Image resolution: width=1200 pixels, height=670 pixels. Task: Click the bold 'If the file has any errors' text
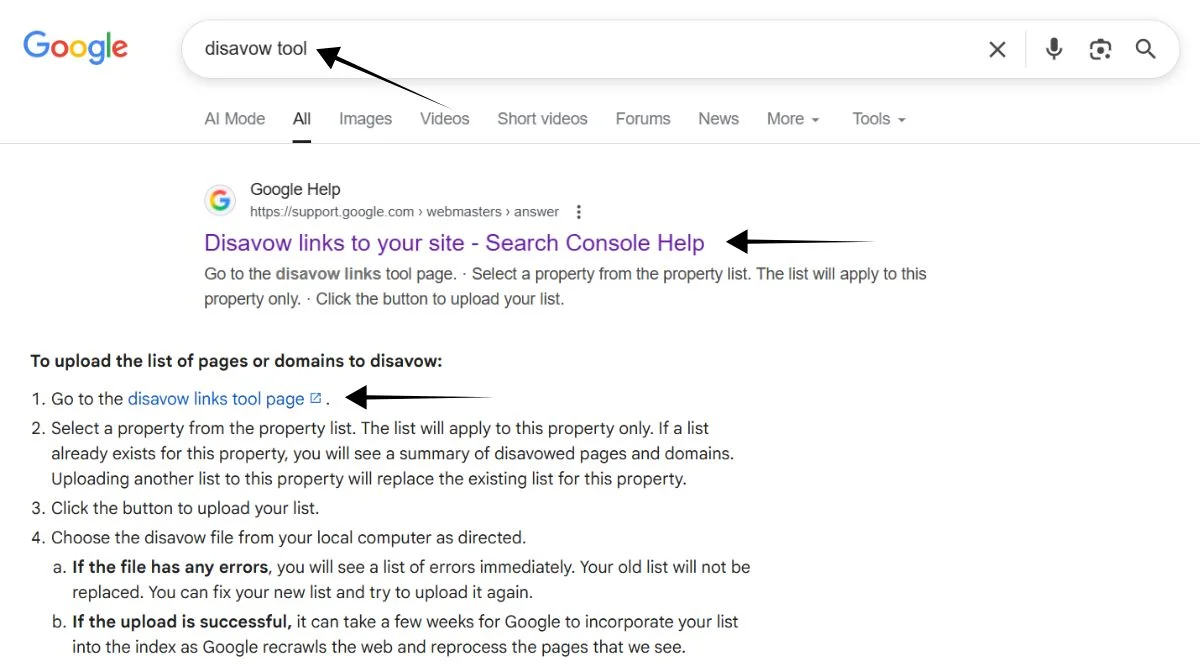pyautogui.click(x=170, y=567)
